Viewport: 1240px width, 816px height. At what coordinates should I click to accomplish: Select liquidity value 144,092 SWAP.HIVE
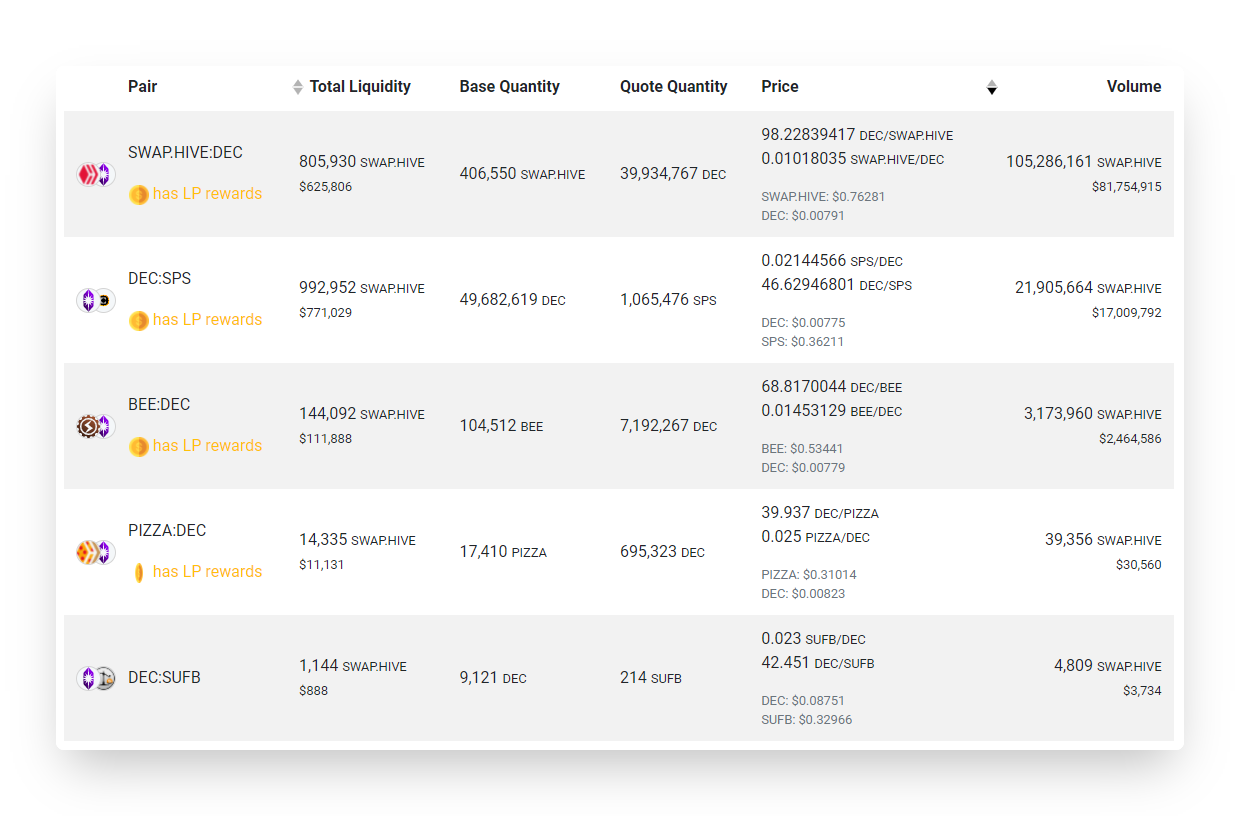pyautogui.click(x=362, y=413)
